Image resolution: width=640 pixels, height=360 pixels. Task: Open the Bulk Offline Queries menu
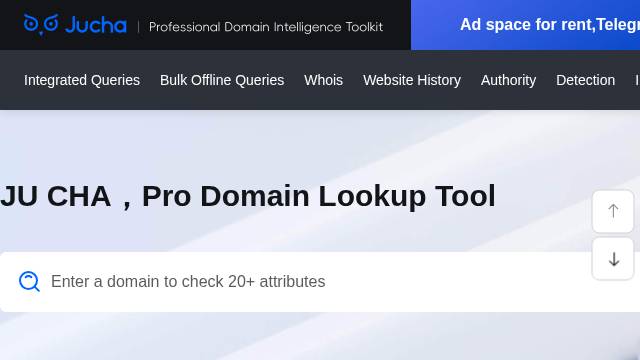tap(222, 80)
